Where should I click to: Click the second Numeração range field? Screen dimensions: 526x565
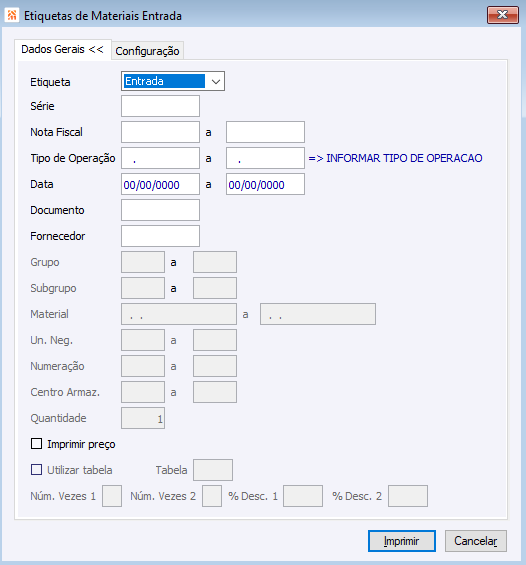[x=215, y=366]
